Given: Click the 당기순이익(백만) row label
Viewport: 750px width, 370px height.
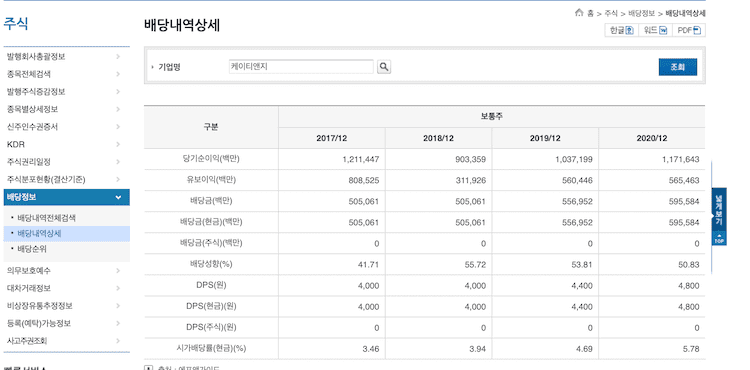Looking at the screenshot, I should tap(211, 159).
